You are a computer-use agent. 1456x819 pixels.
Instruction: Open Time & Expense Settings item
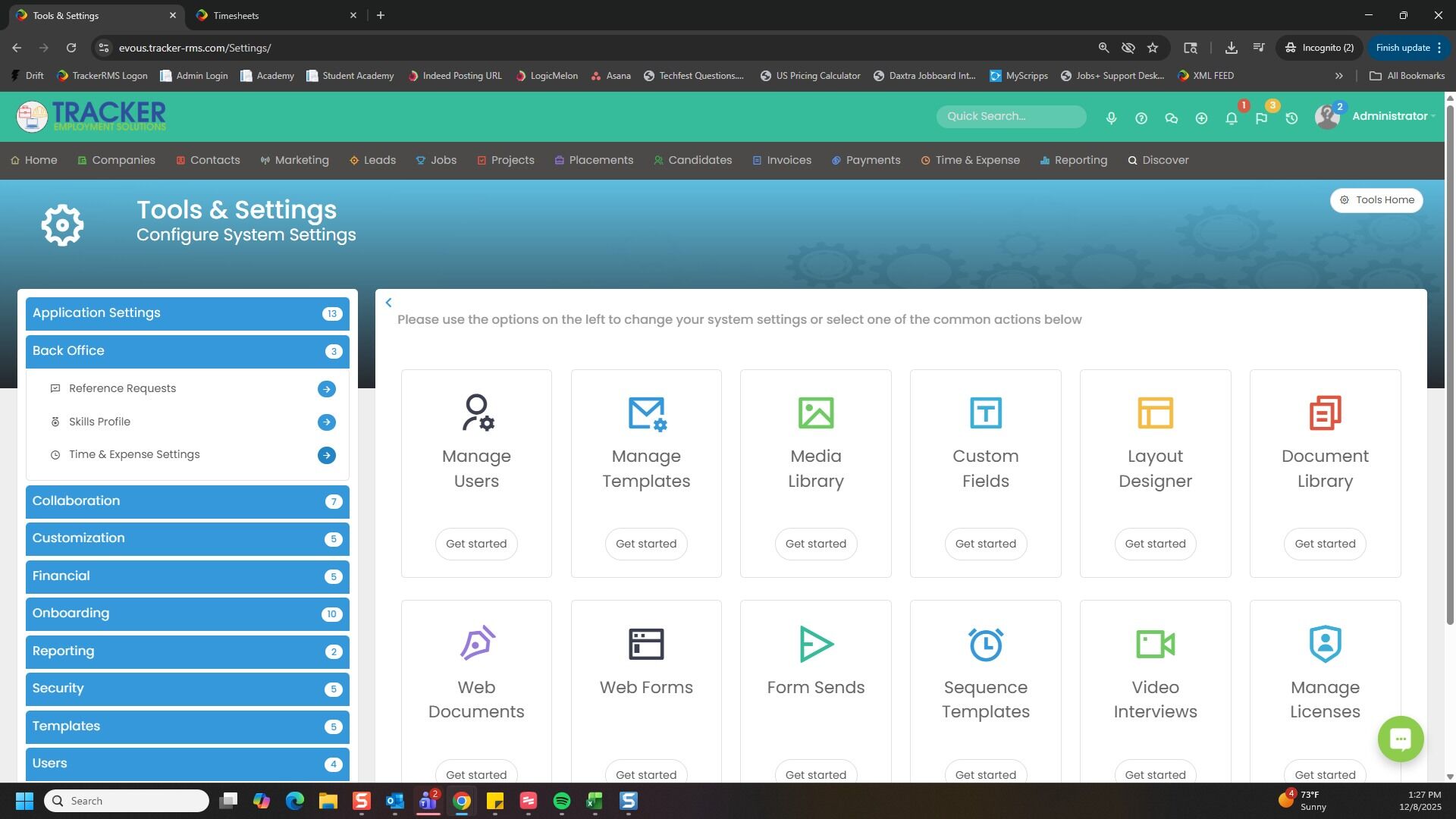tap(134, 455)
